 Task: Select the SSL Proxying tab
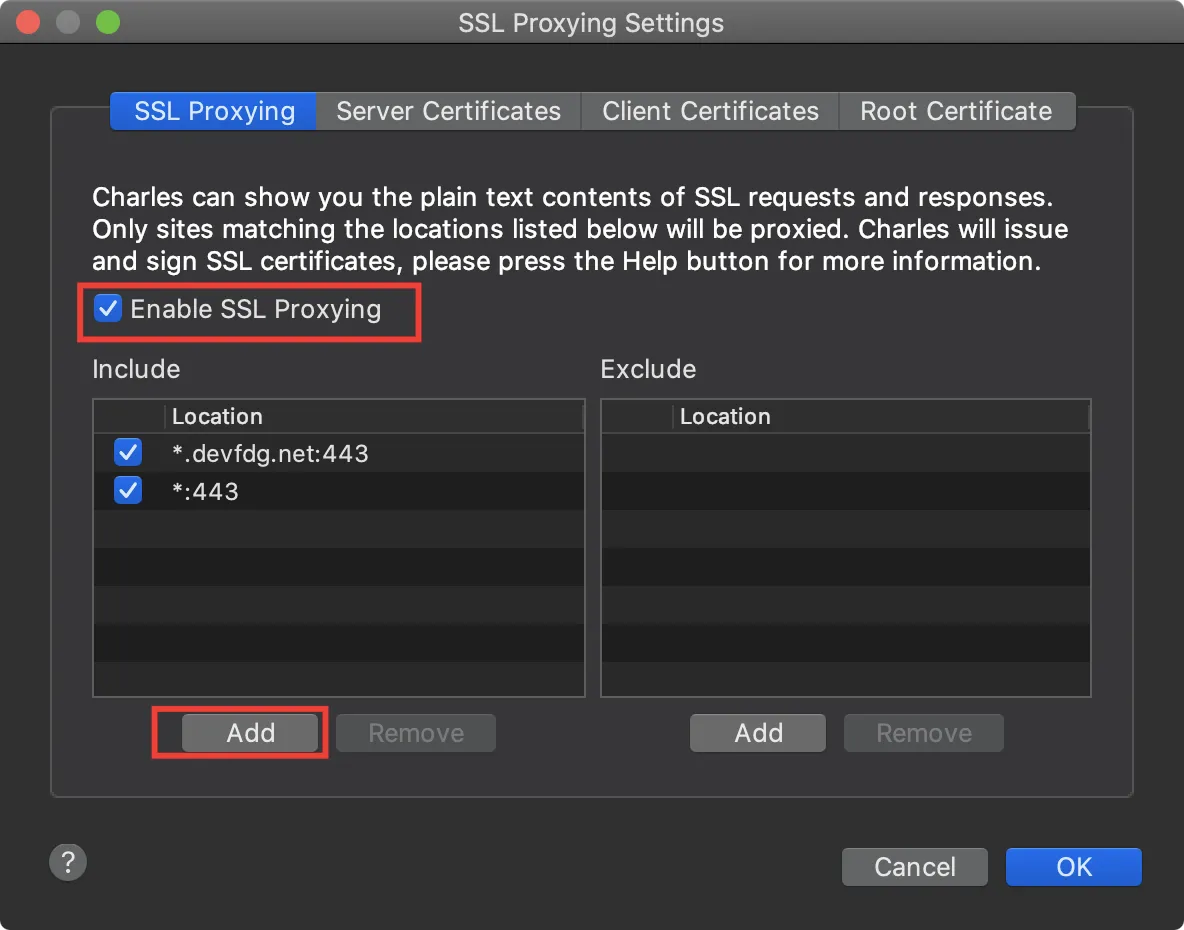click(x=214, y=111)
